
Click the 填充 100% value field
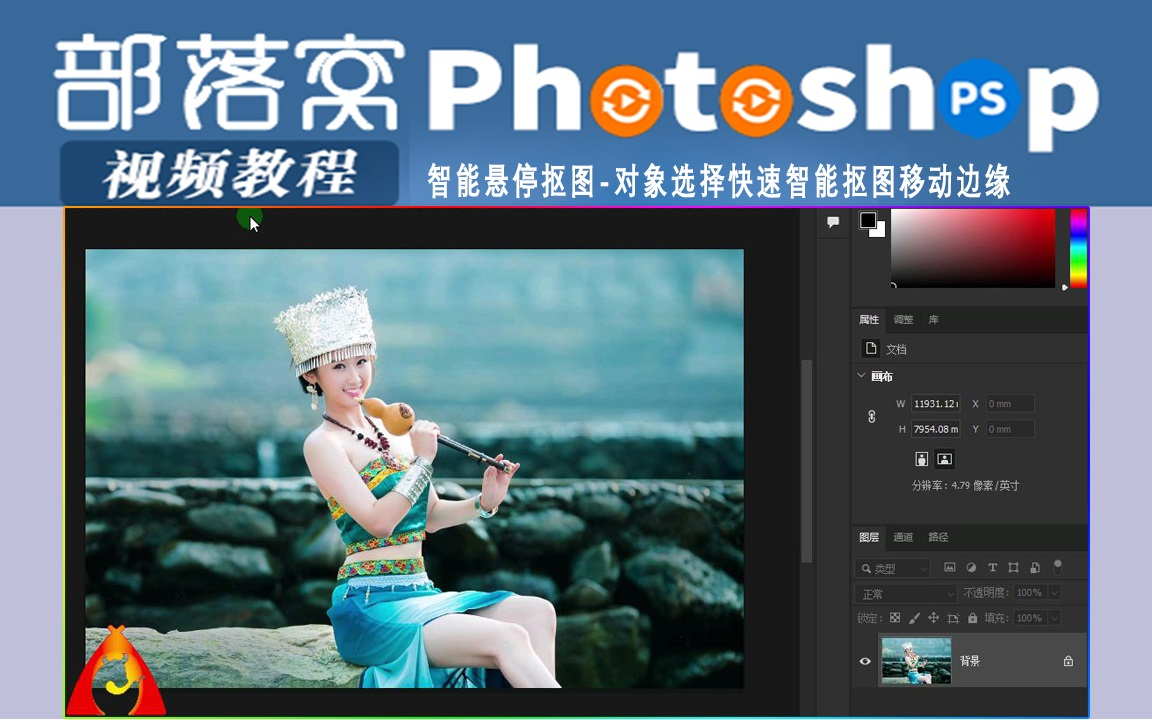click(x=1029, y=618)
